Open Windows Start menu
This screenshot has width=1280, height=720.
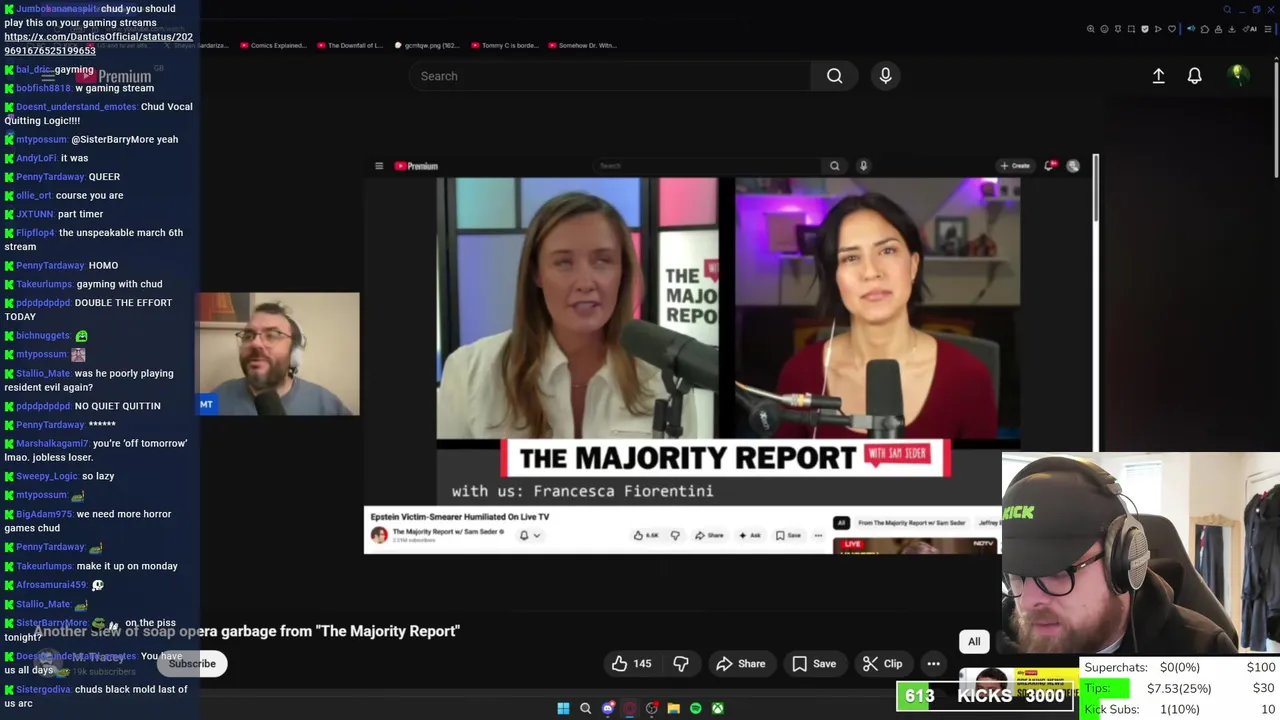click(x=563, y=708)
